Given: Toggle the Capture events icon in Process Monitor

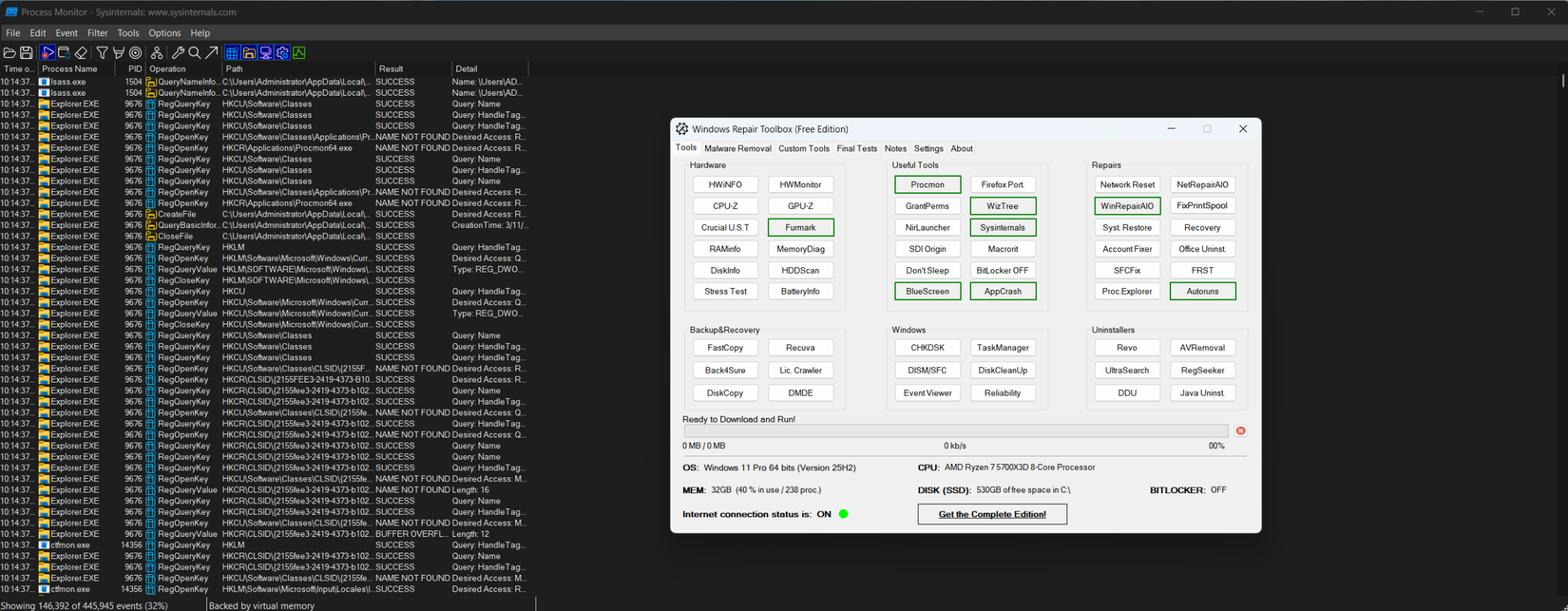Looking at the screenshot, I should click(x=48, y=52).
